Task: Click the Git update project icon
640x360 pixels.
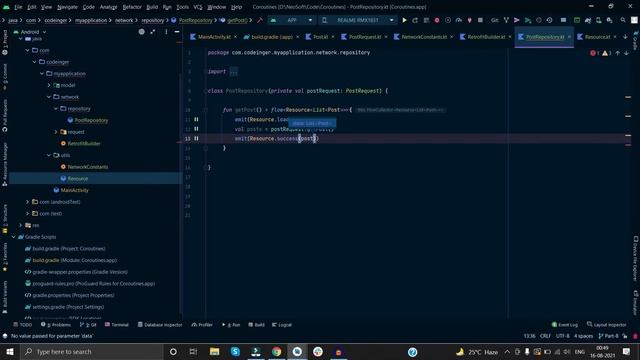Action: [x=506, y=20]
